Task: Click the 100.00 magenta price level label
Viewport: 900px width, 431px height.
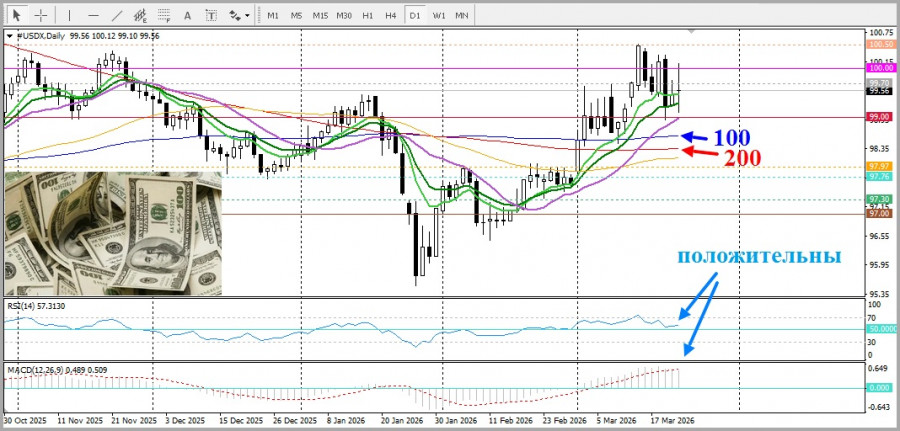Action: 880,68
